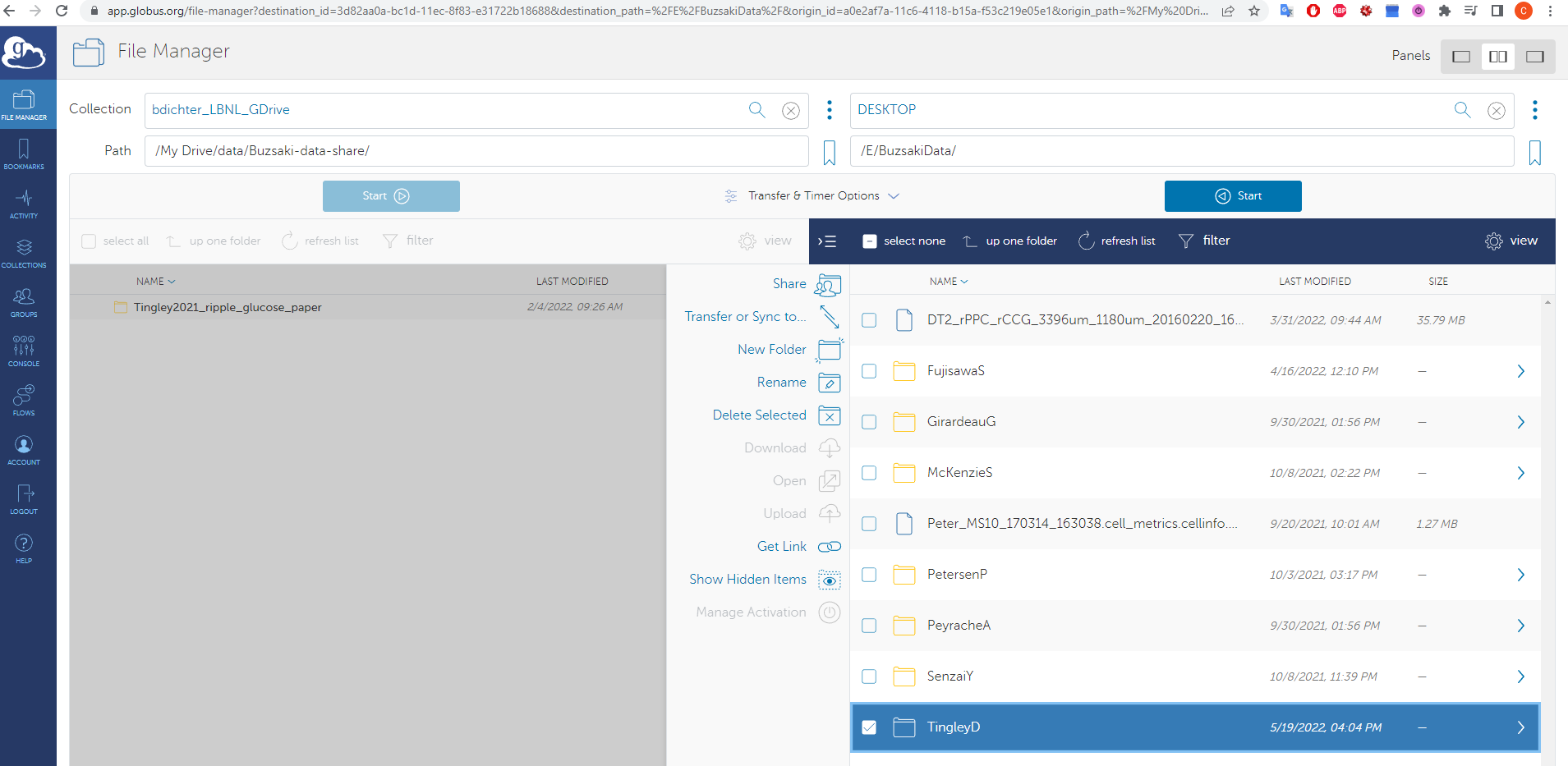Open the right collection options menu

point(1535,110)
